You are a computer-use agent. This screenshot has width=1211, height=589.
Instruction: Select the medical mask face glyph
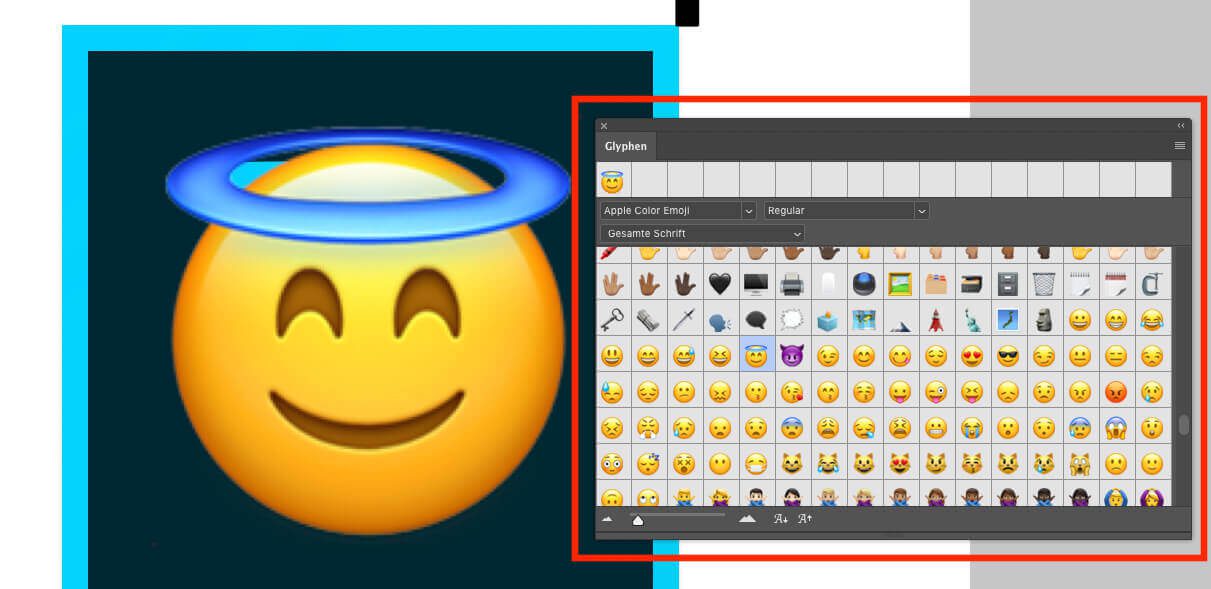(756, 464)
